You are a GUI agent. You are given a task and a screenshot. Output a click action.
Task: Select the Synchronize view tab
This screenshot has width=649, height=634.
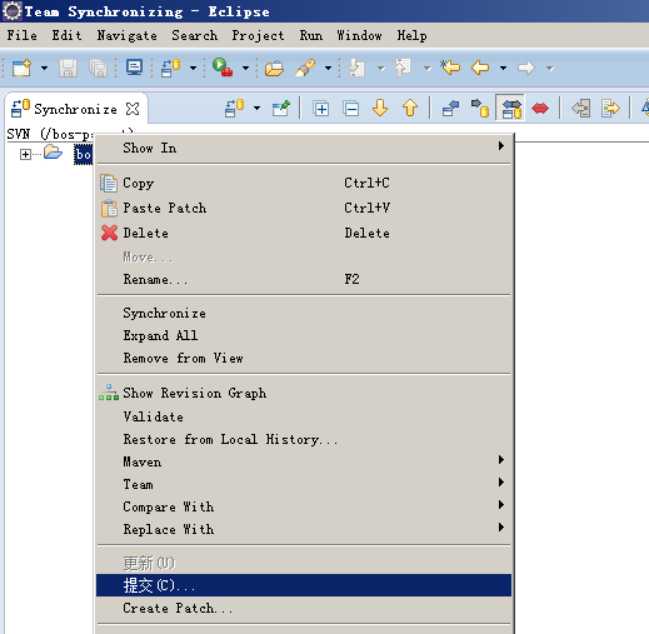pos(76,109)
